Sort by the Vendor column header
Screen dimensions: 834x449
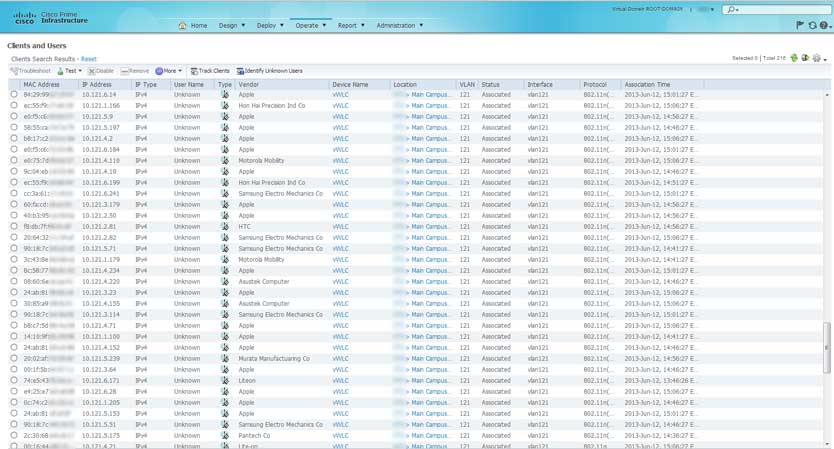click(248, 85)
